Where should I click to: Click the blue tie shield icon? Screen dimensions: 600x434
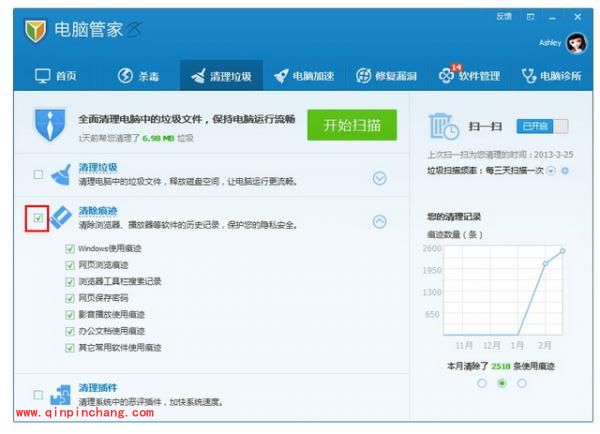(50, 125)
